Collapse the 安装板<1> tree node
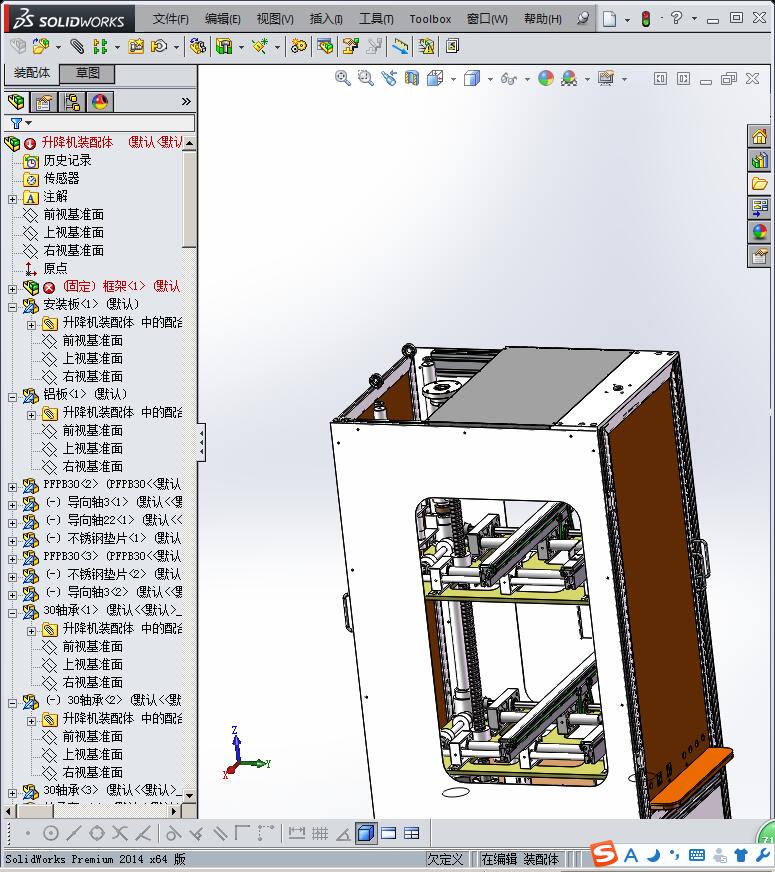The width and height of the screenshot is (775, 872). 13,306
